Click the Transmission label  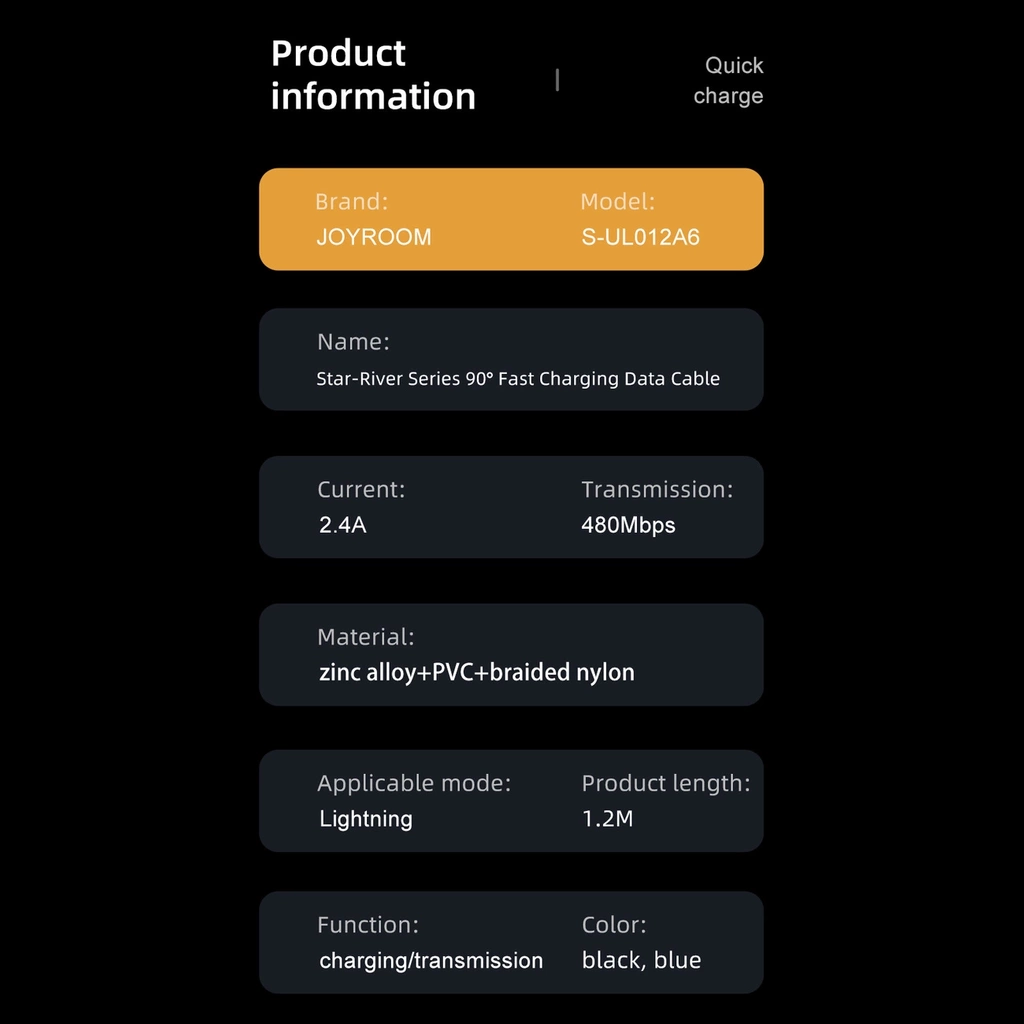(x=657, y=489)
